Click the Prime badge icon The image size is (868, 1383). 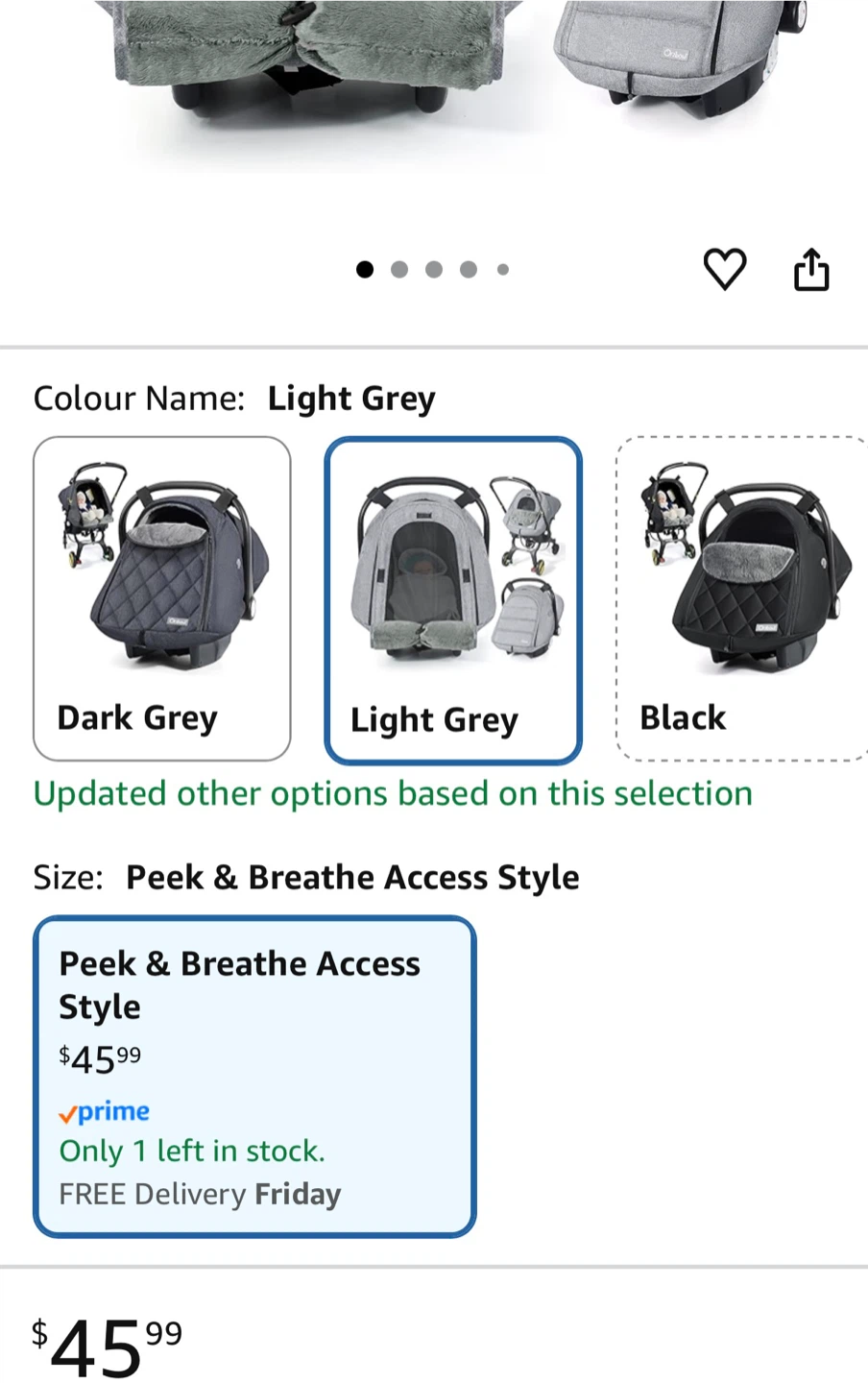104,1111
